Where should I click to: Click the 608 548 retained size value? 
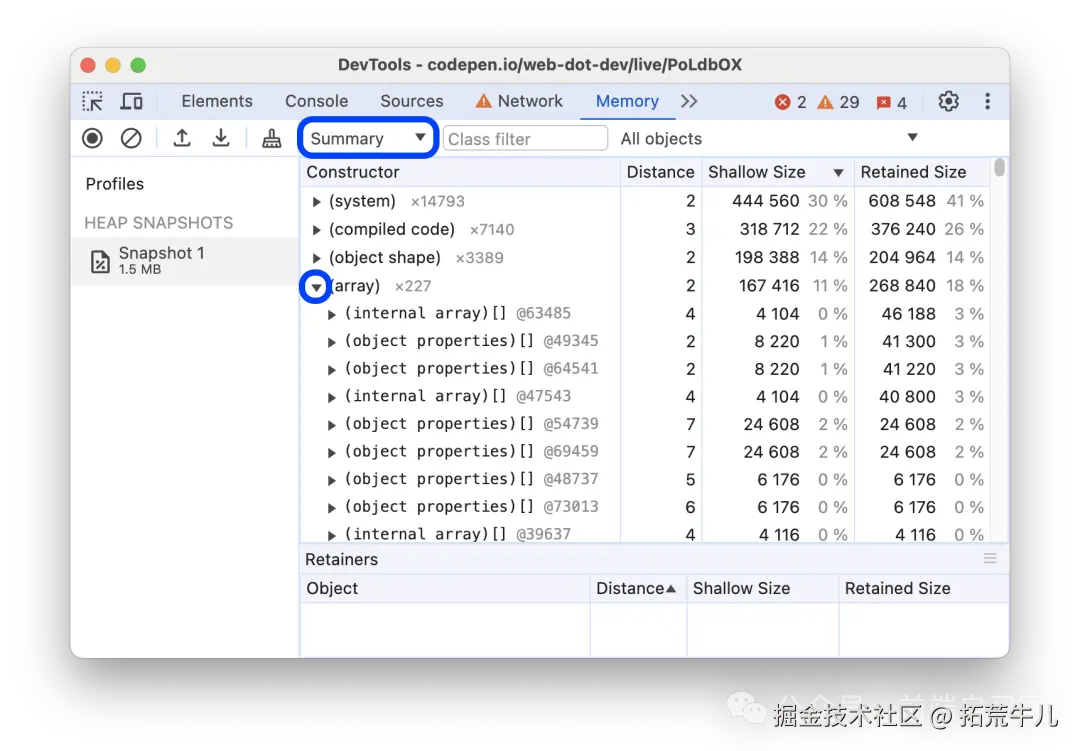point(902,201)
